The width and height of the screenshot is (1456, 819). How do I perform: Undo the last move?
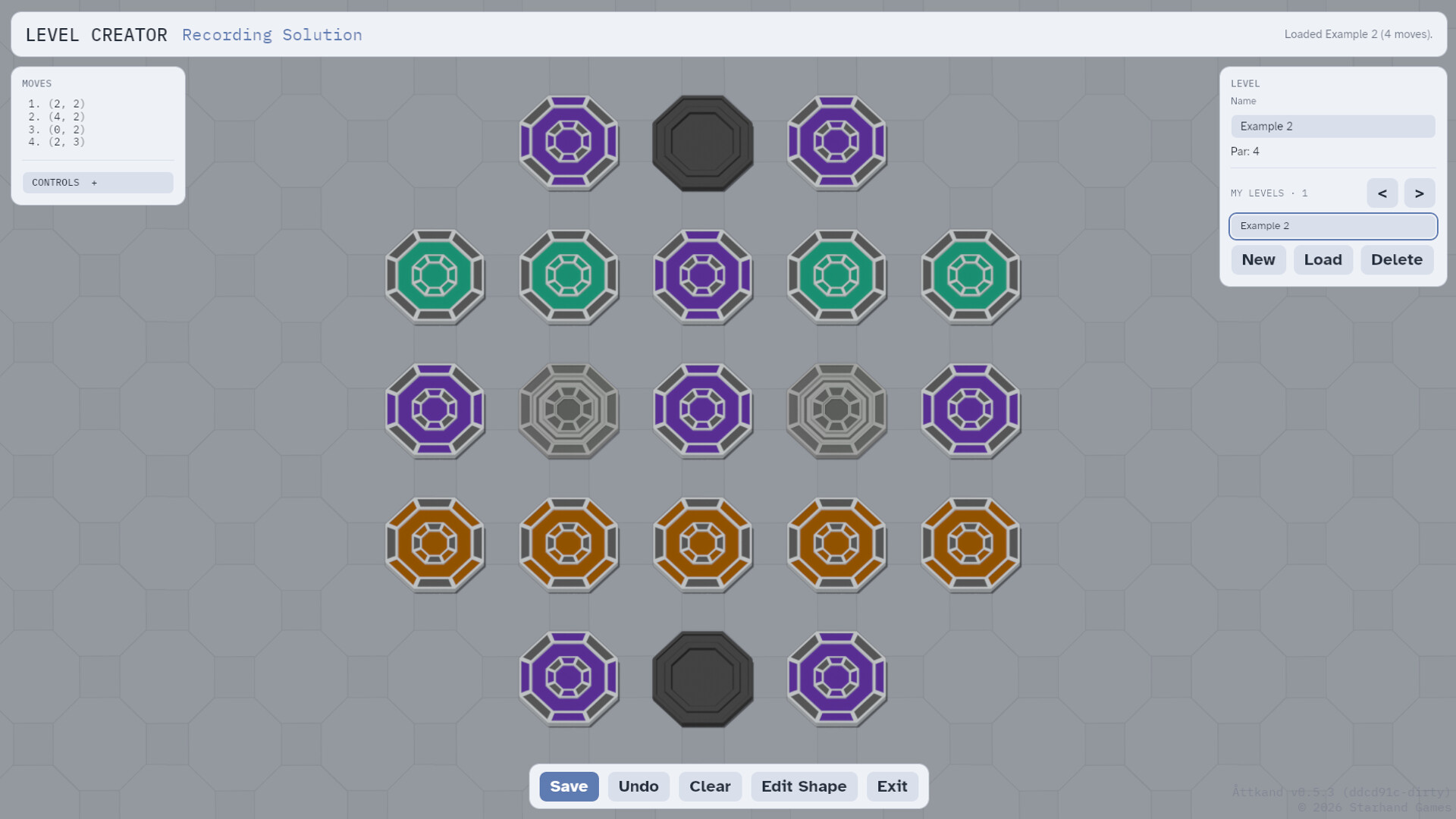click(639, 786)
